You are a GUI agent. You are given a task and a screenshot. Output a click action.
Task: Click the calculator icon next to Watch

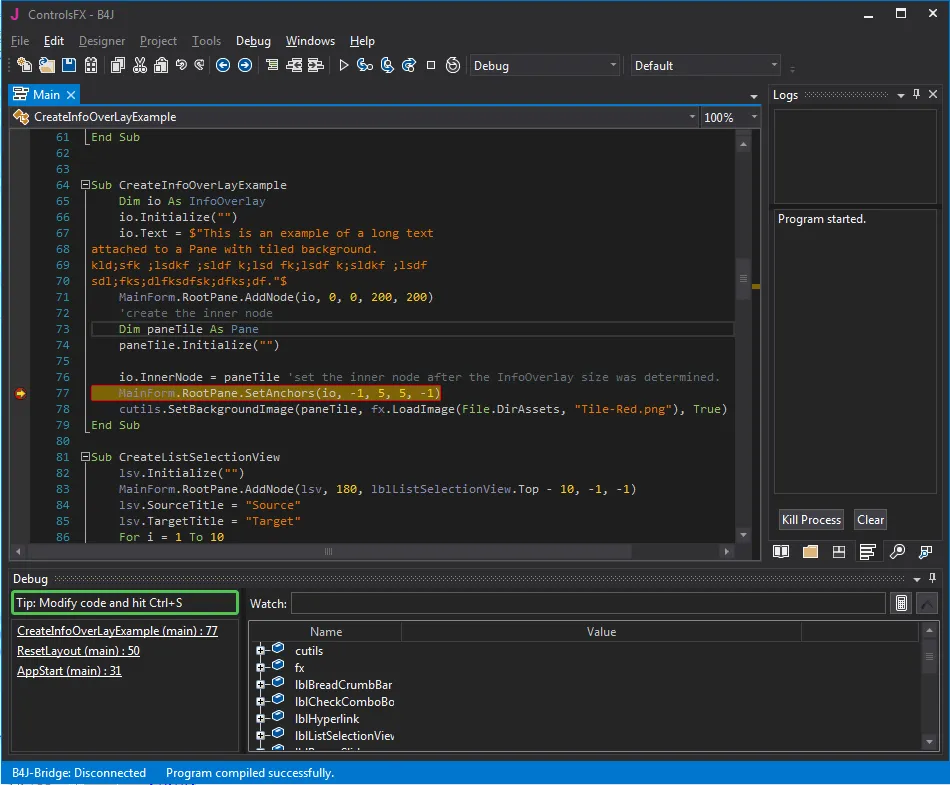[901, 603]
